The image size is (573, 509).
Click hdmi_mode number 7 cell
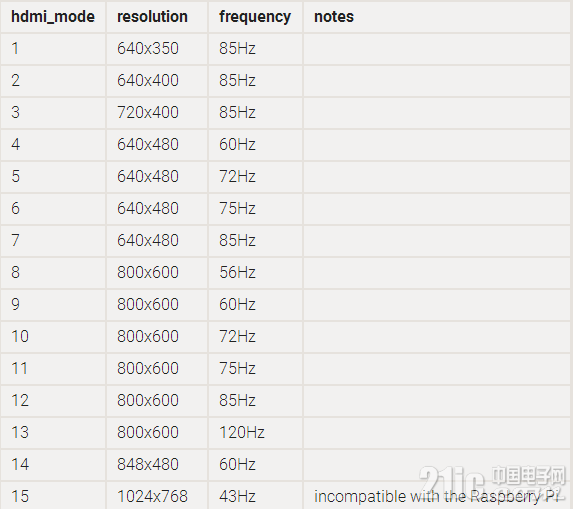coord(53,241)
